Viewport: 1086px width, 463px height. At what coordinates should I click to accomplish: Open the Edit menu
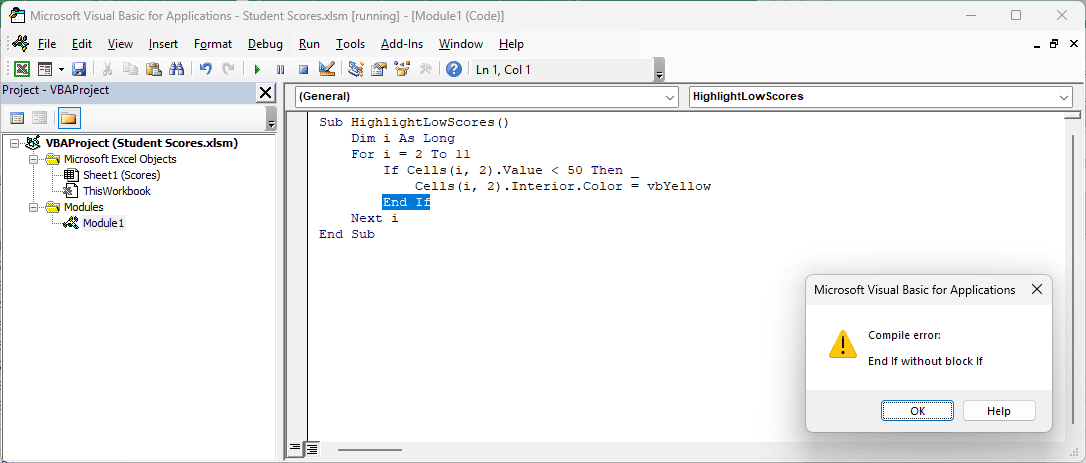(82, 44)
